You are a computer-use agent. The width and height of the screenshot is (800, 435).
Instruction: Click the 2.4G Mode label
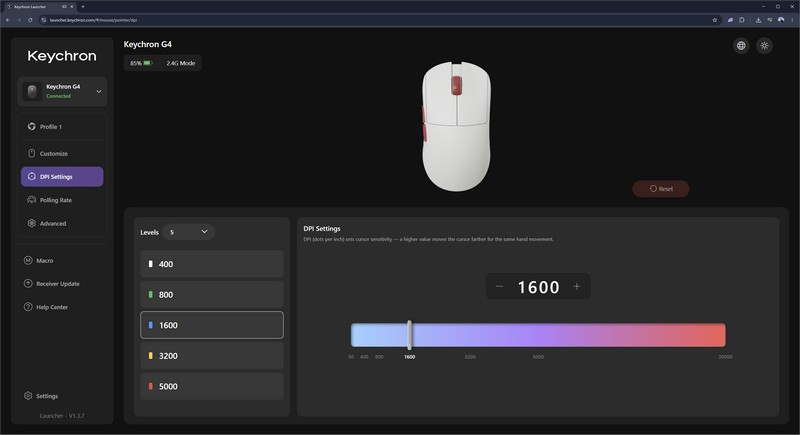point(181,63)
